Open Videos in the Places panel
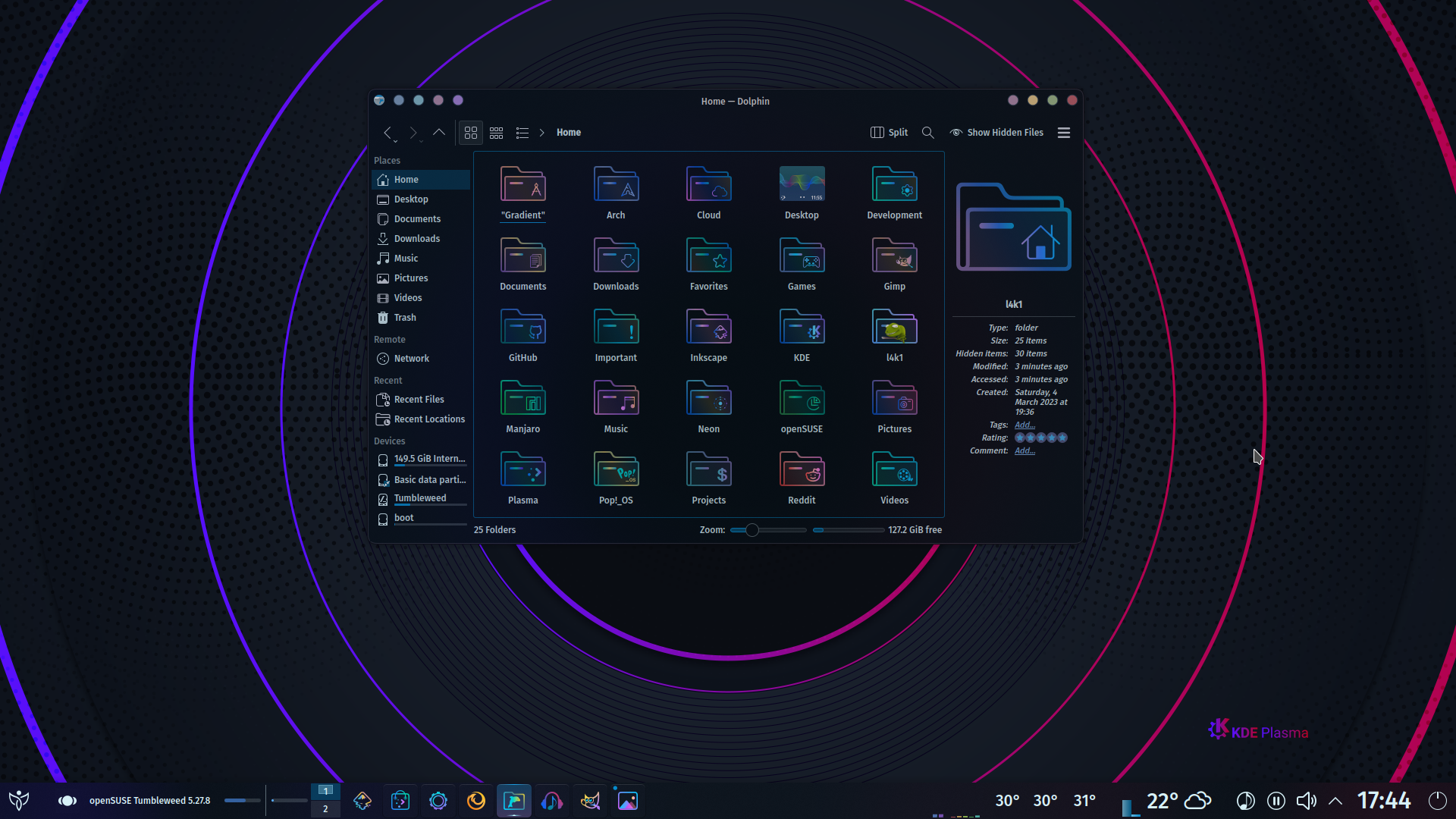Viewport: 1456px width, 819px height. click(x=421, y=298)
